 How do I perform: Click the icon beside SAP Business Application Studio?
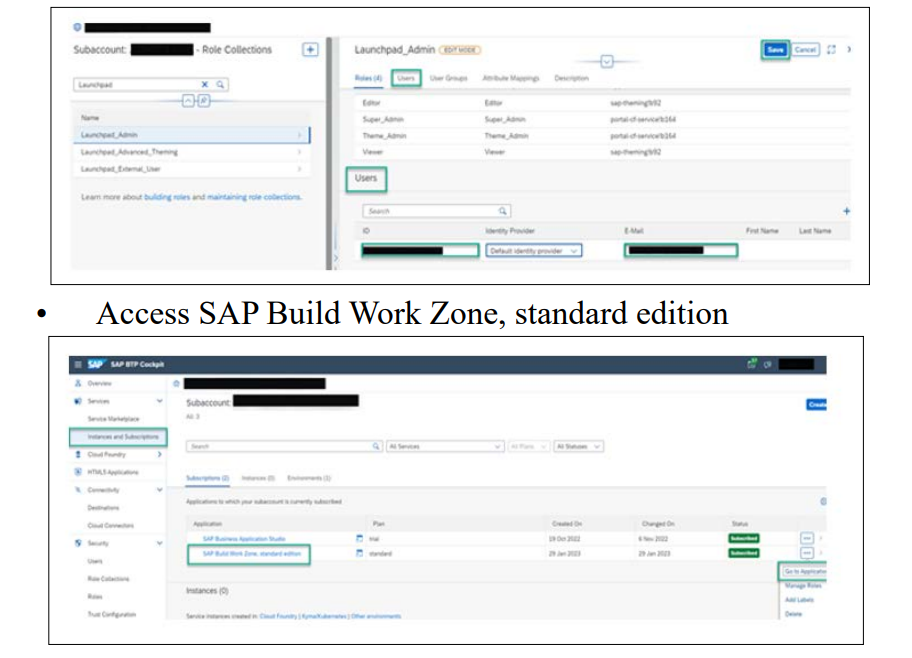point(359,539)
